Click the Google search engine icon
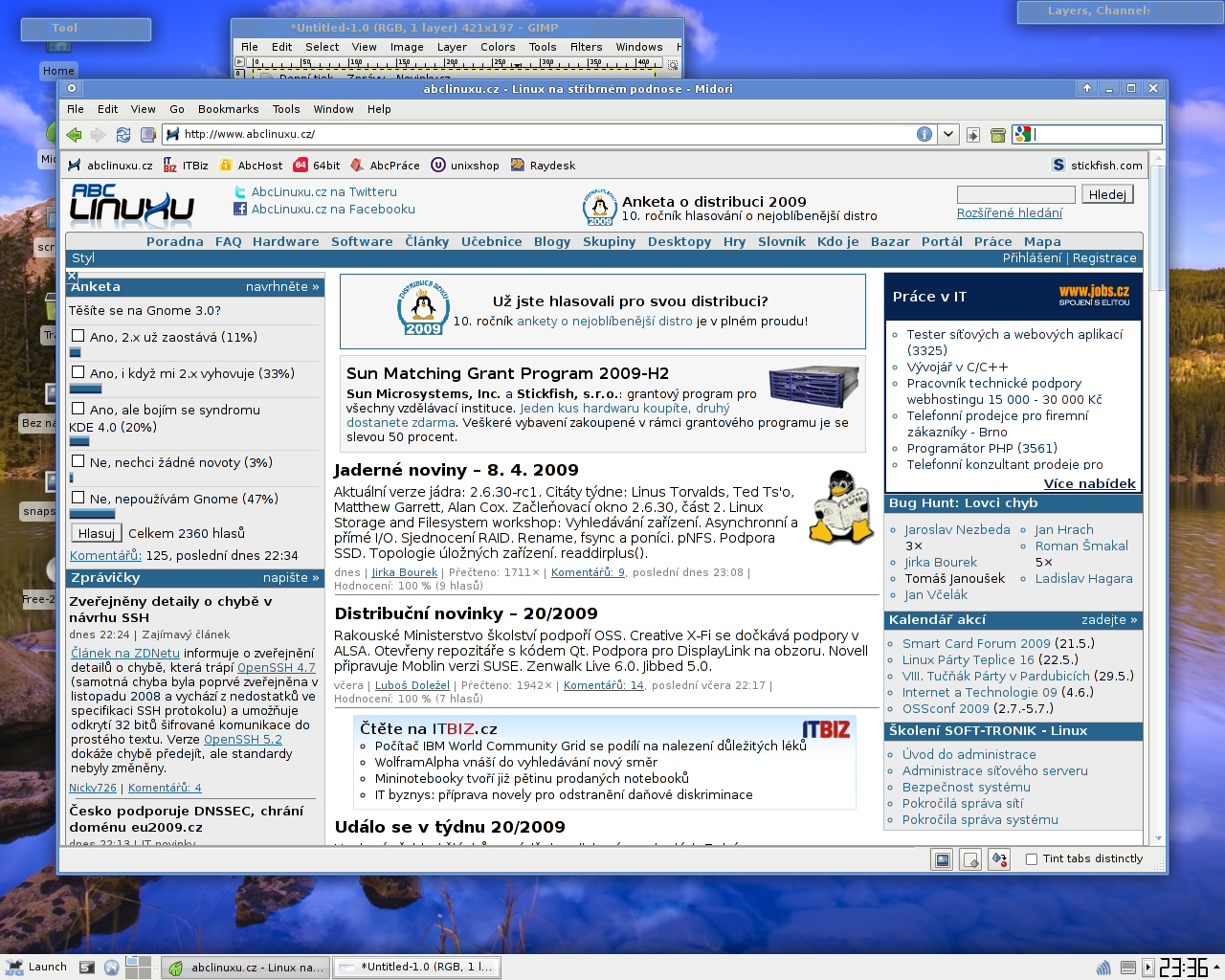The width and height of the screenshot is (1225, 980). click(1023, 135)
